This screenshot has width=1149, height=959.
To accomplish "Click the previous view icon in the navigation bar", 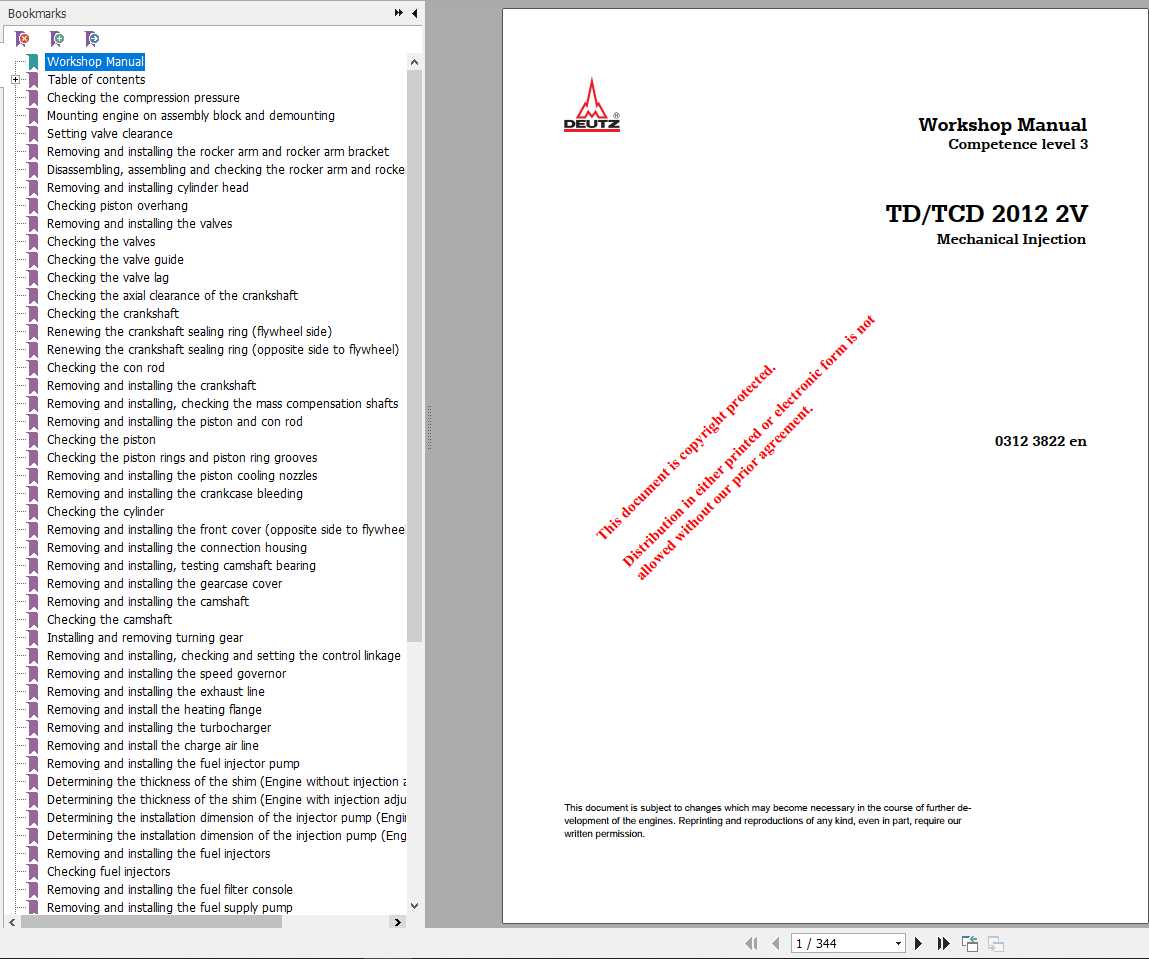I will 969,944.
